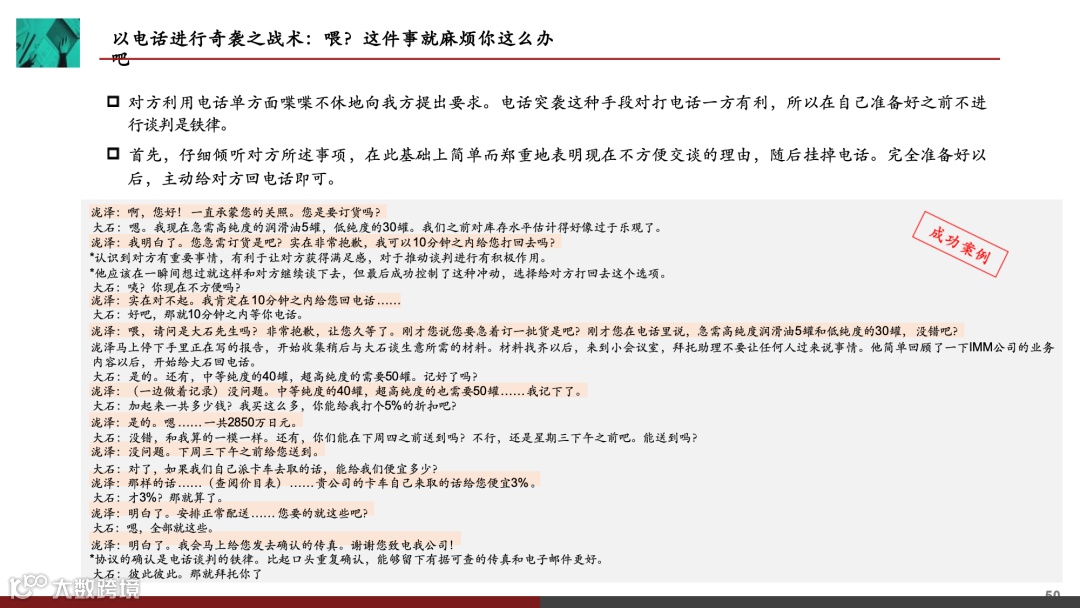
Task: Click the line about "高纯度的润滑油5罐，低纯度的30罐"
Action: coord(377,227)
